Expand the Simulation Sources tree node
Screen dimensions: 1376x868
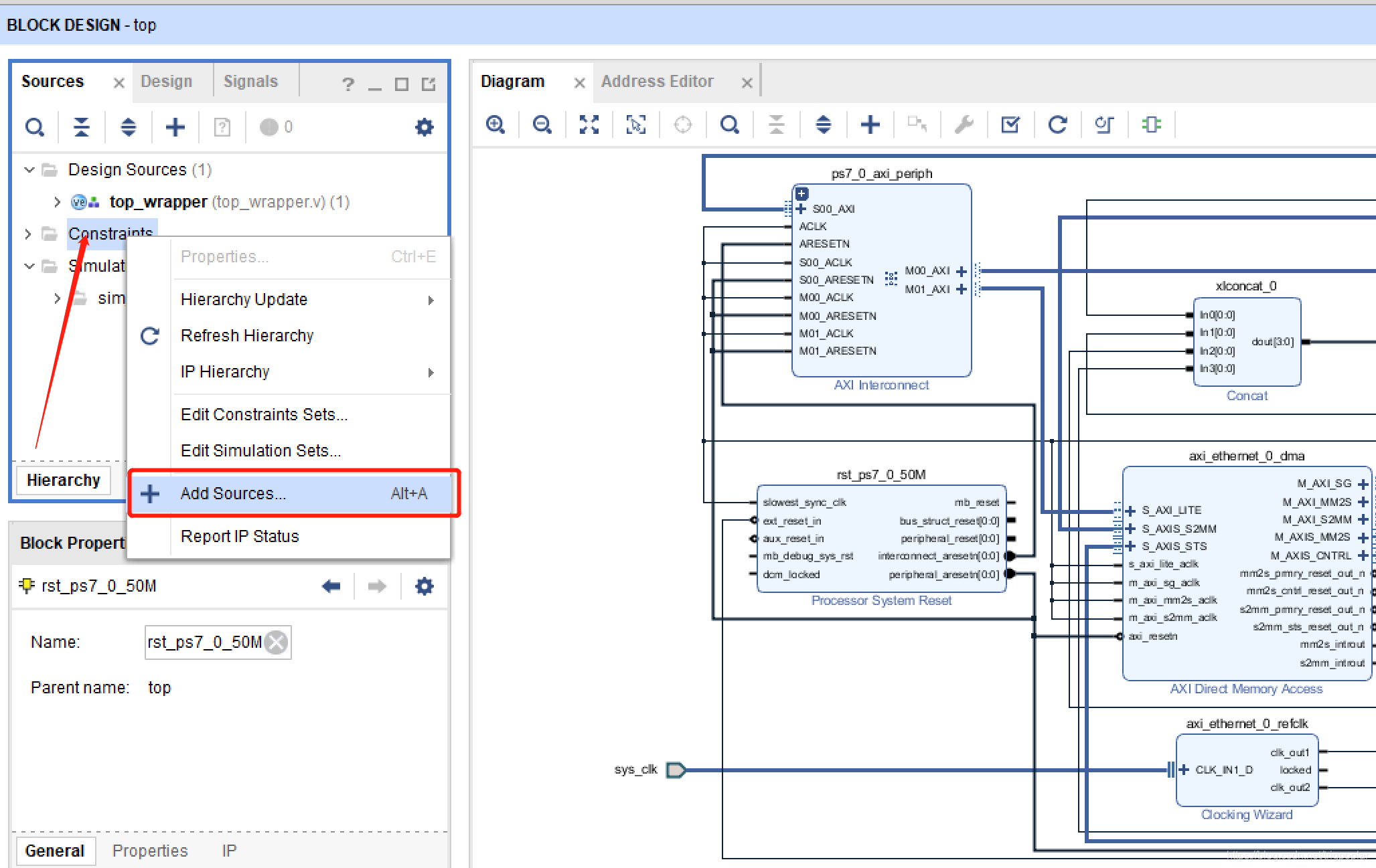tap(27, 265)
